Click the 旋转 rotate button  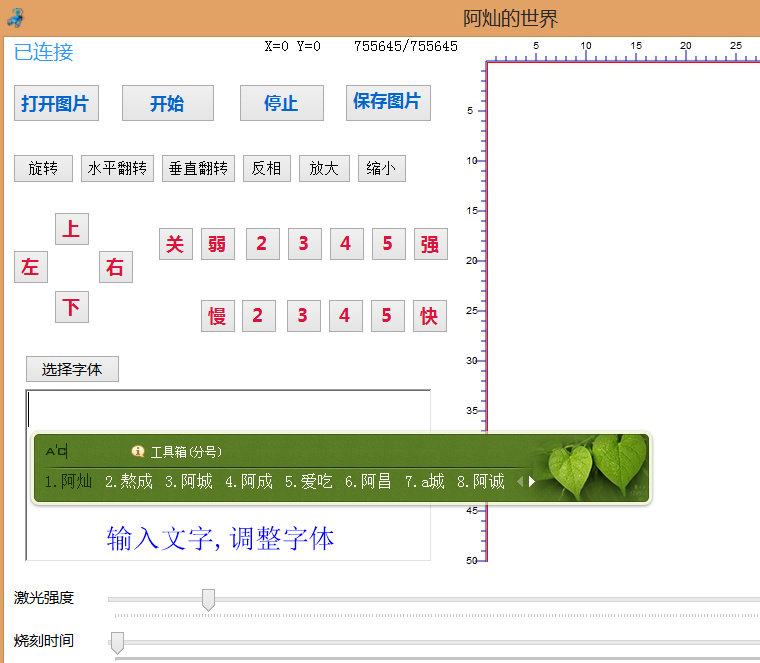tap(43, 169)
